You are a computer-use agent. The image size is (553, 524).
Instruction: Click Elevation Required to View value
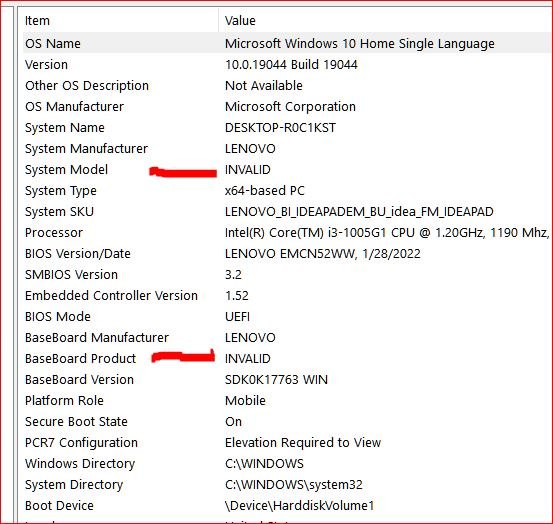[303, 443]
